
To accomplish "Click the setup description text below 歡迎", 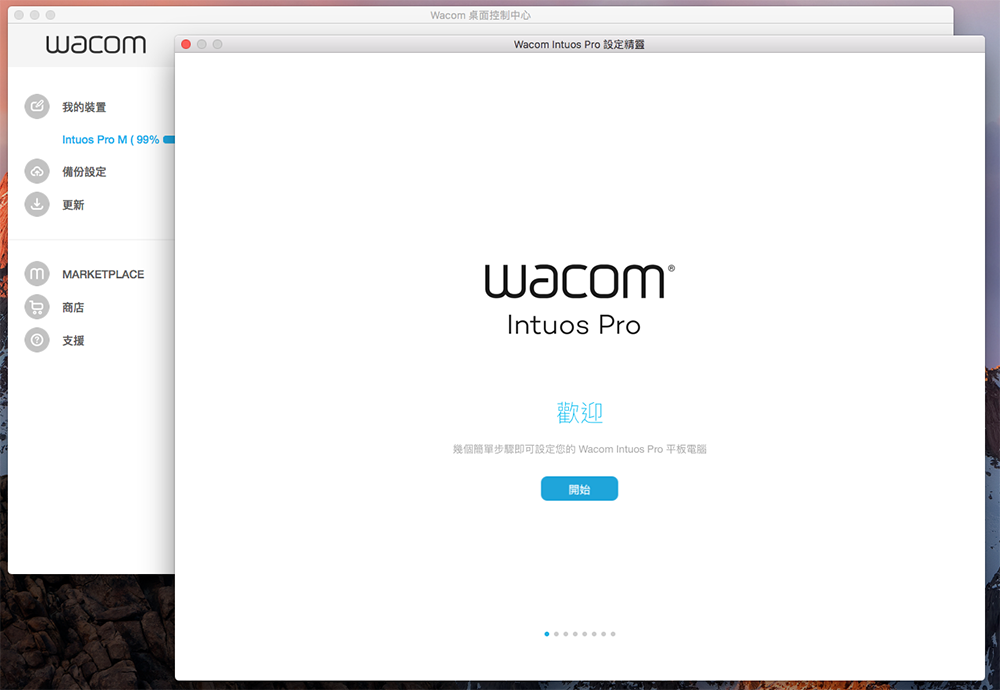I will click(x=579, y=449).
